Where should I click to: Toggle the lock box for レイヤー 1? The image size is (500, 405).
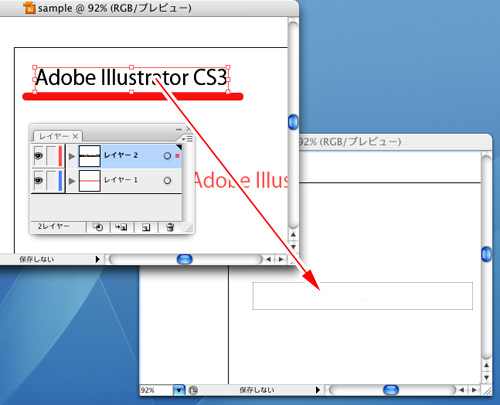click(51, 180)
